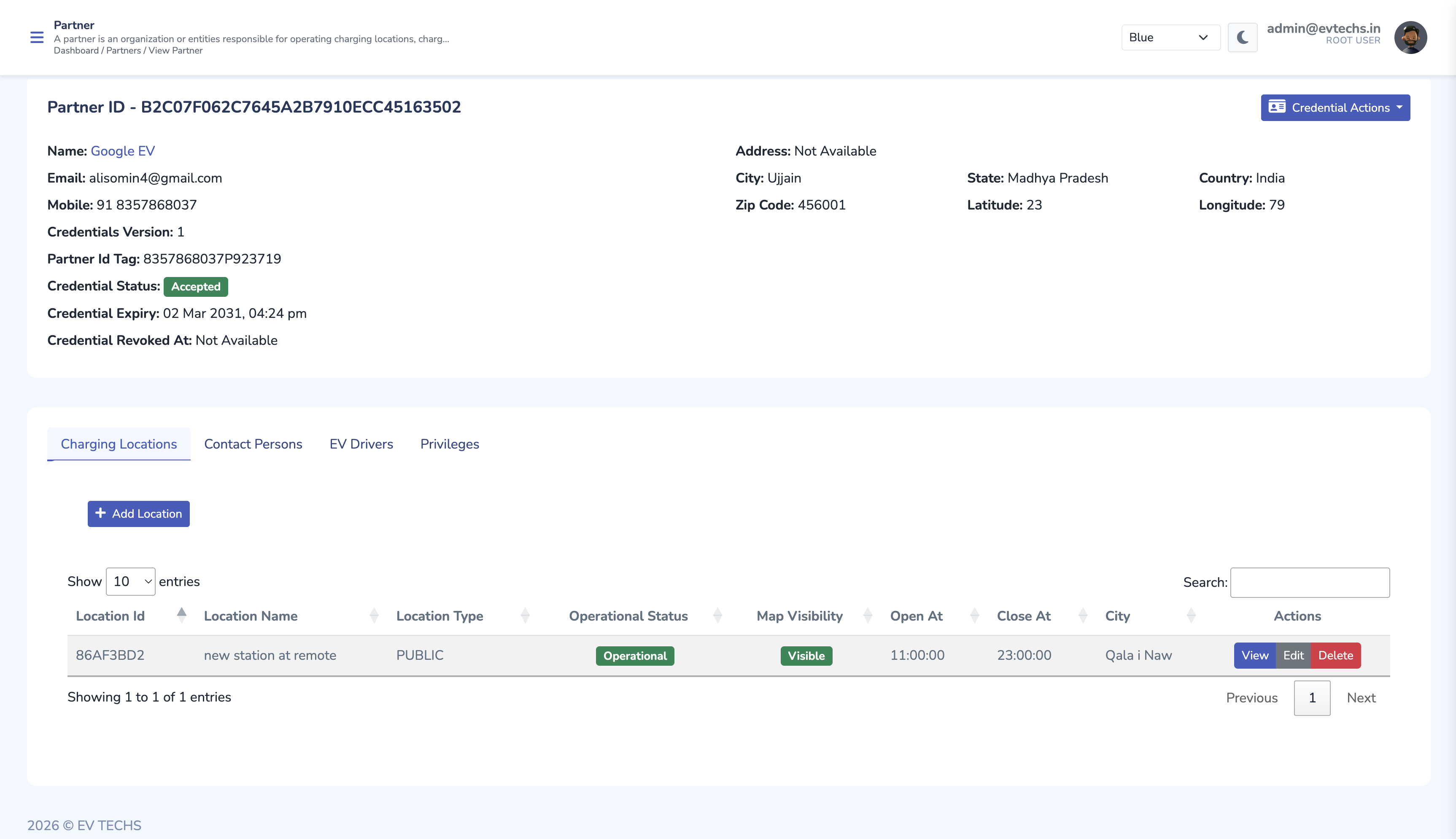The height and width of the screenshot is (839, 1456).
Task: Sort by Location Name column icon
Action: click(374, 616)
